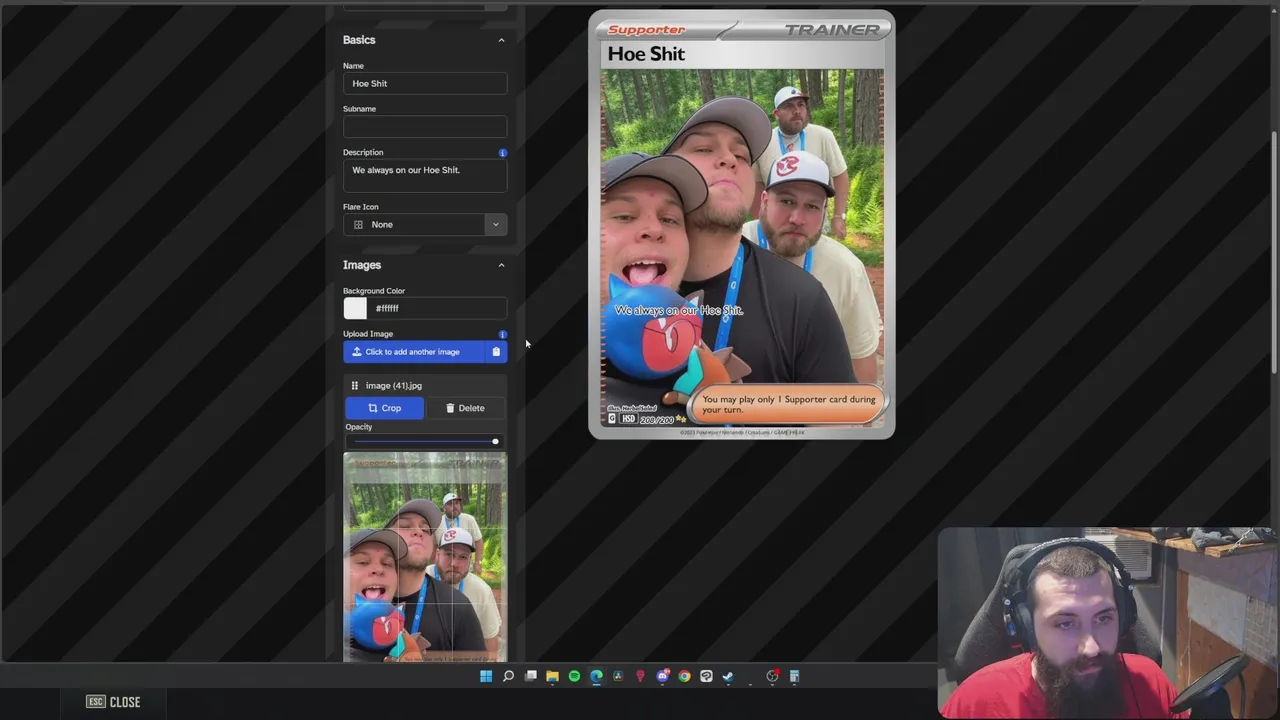Collapse the Basics section chevron

(x=501, y=40)
